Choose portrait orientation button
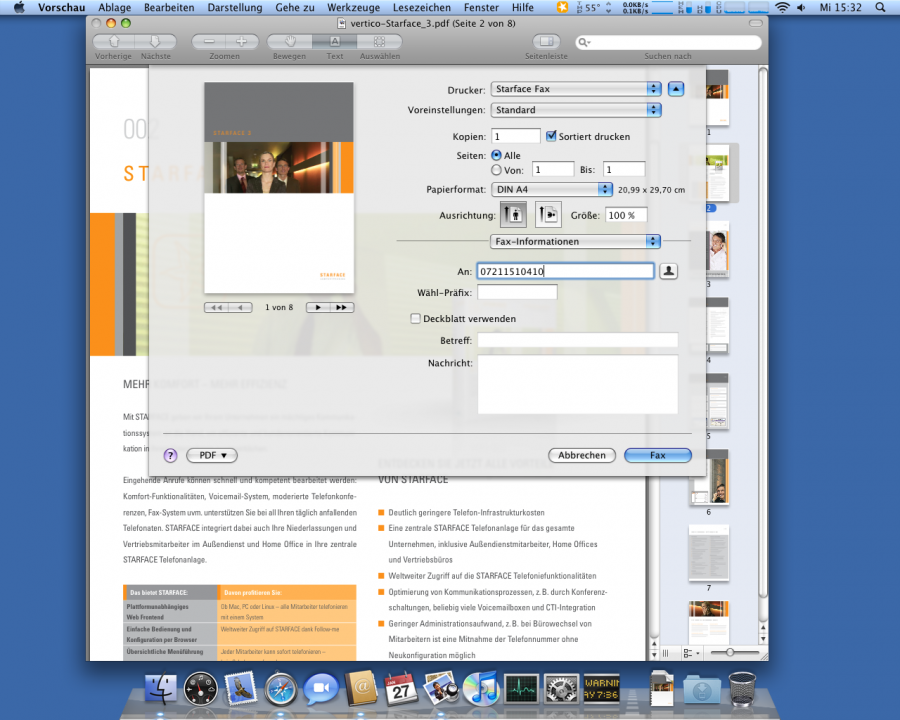The height and width of the screenshot is (720, 900). click(x=513, y=215)
